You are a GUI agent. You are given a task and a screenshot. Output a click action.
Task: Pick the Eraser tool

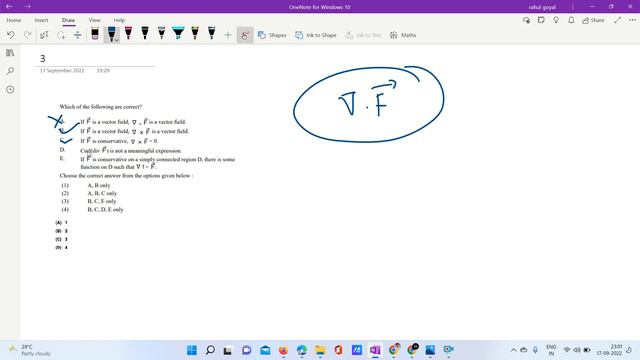tap(95, 33)
